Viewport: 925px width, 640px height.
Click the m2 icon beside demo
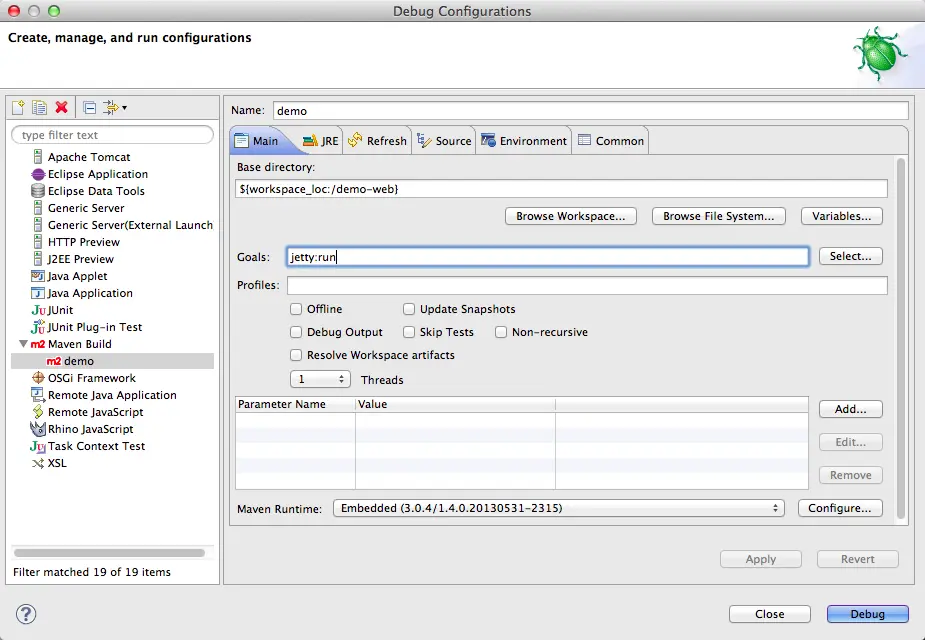(54, 361)
